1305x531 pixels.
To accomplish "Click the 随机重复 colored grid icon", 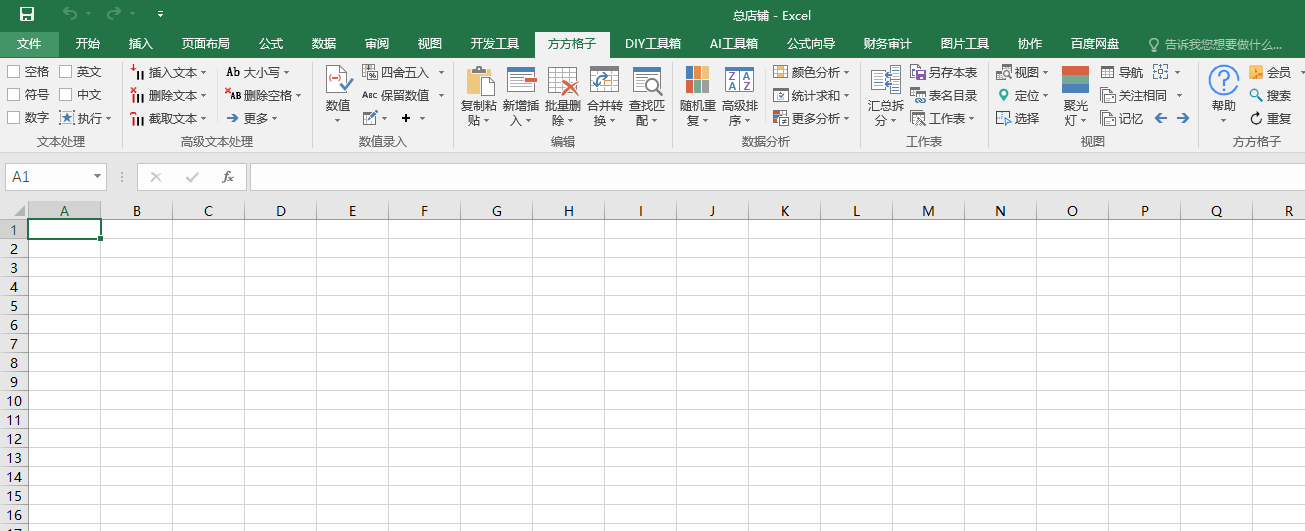I will [697, 81].
